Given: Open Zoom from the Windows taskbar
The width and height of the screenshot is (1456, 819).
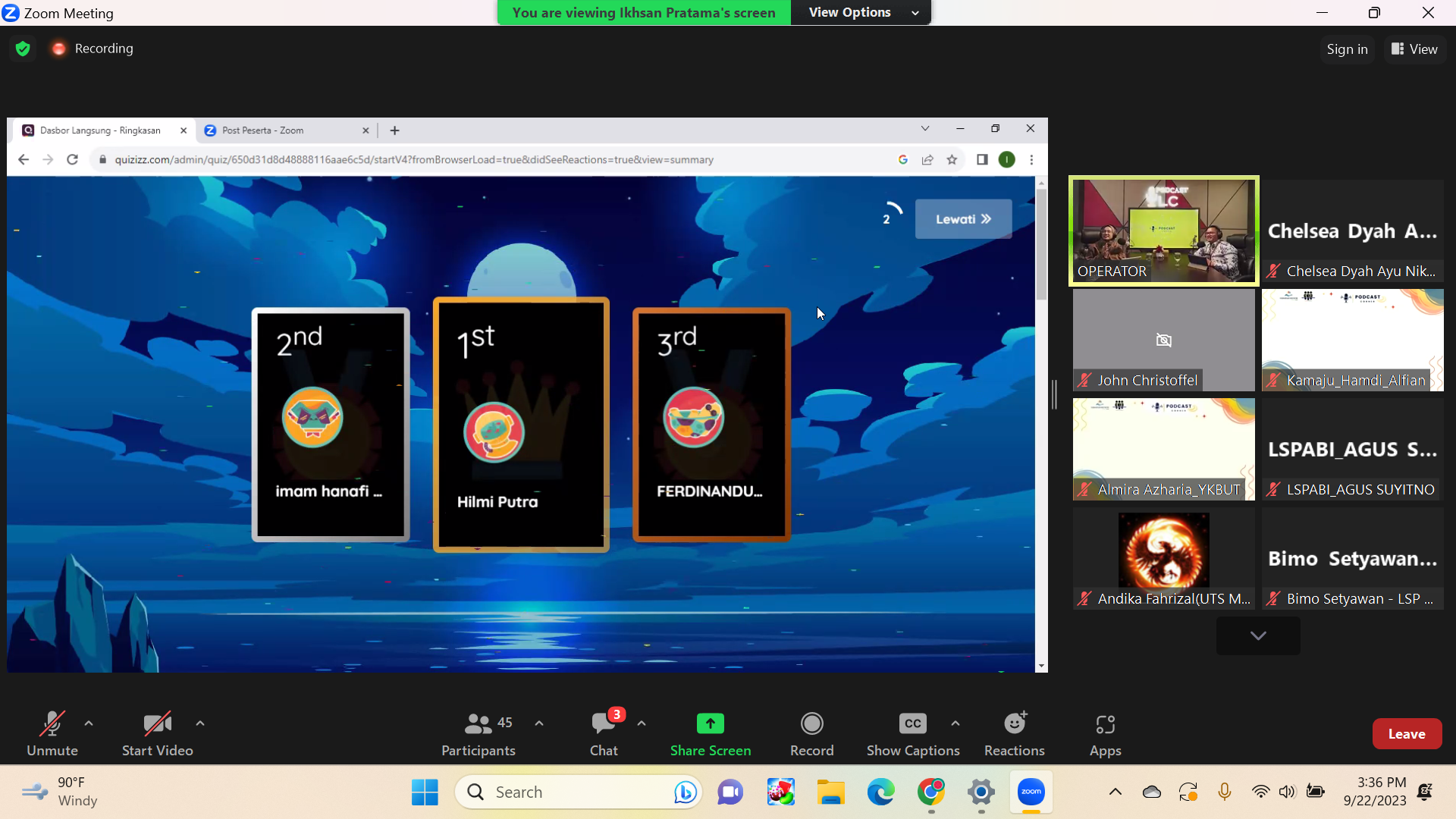Looking at the screenshot, I should click(x=1031, y=792).
